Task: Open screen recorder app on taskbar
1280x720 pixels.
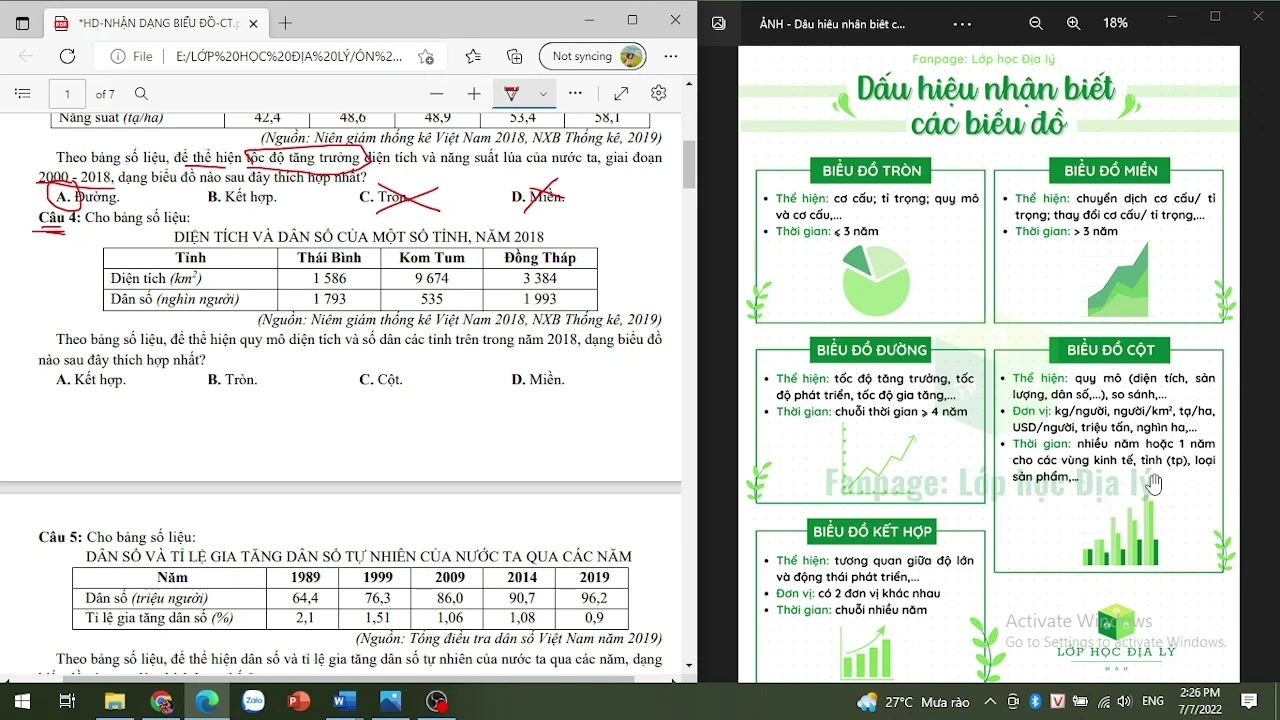Action: [437, 701]
